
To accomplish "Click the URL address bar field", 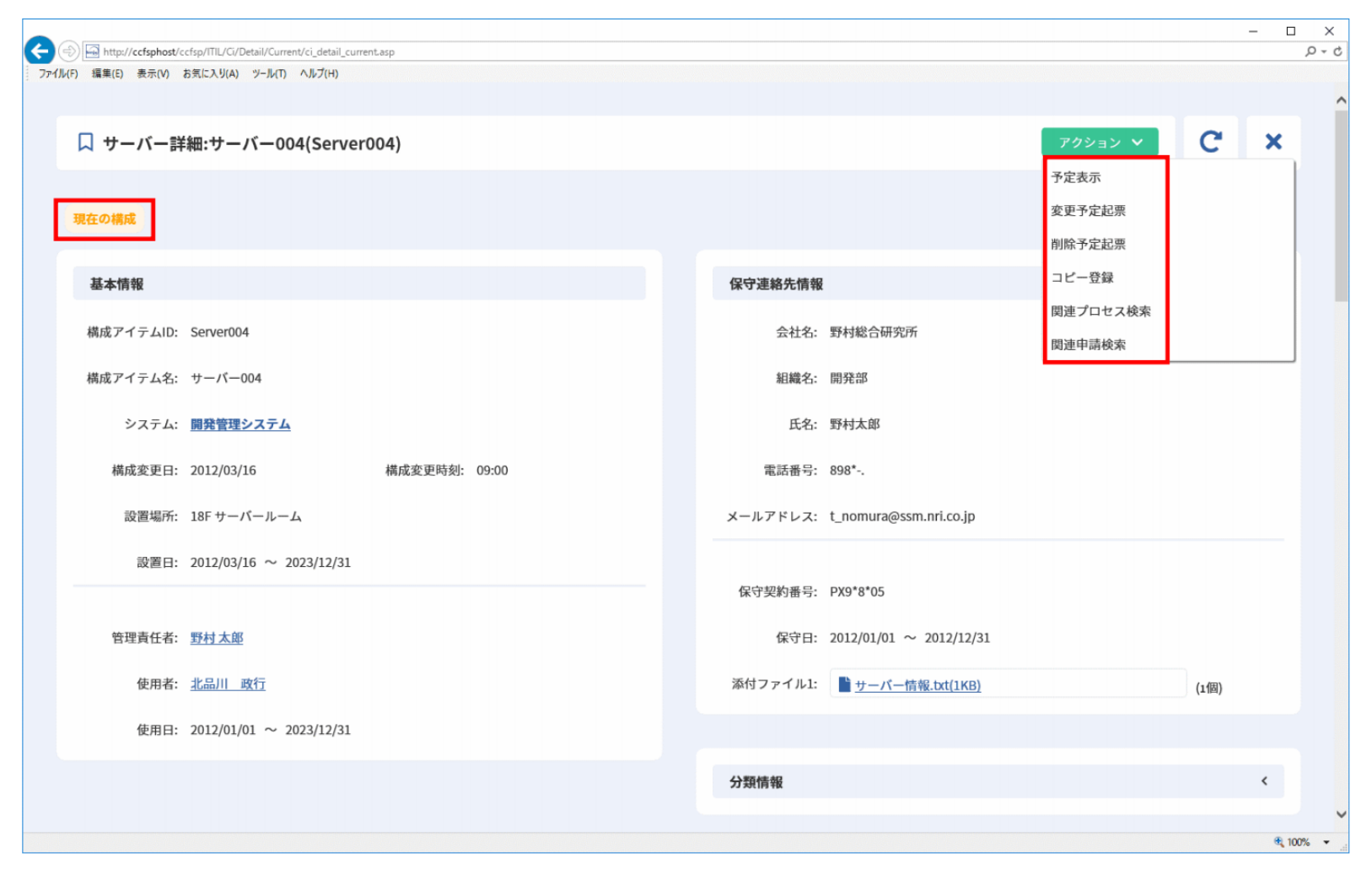I will pos(691,51).
